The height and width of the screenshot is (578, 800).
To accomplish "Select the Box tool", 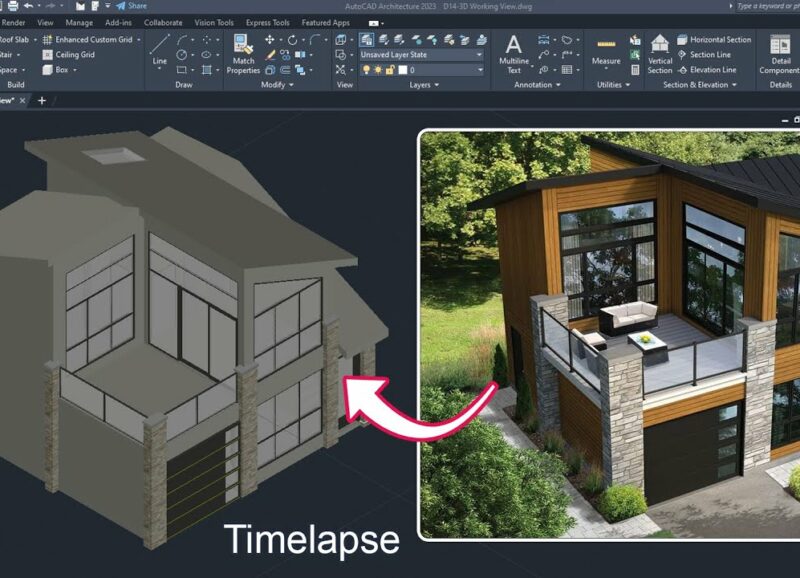I will 56,70.
